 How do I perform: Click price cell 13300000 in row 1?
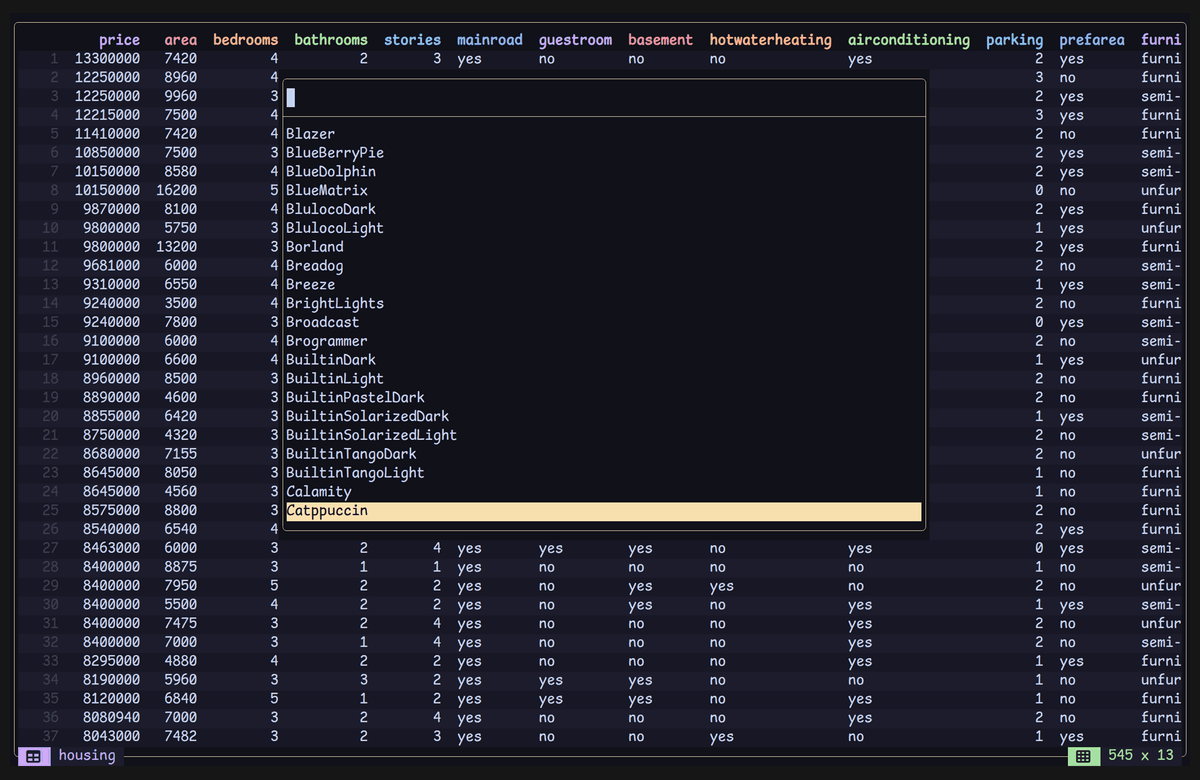(107, 59)
